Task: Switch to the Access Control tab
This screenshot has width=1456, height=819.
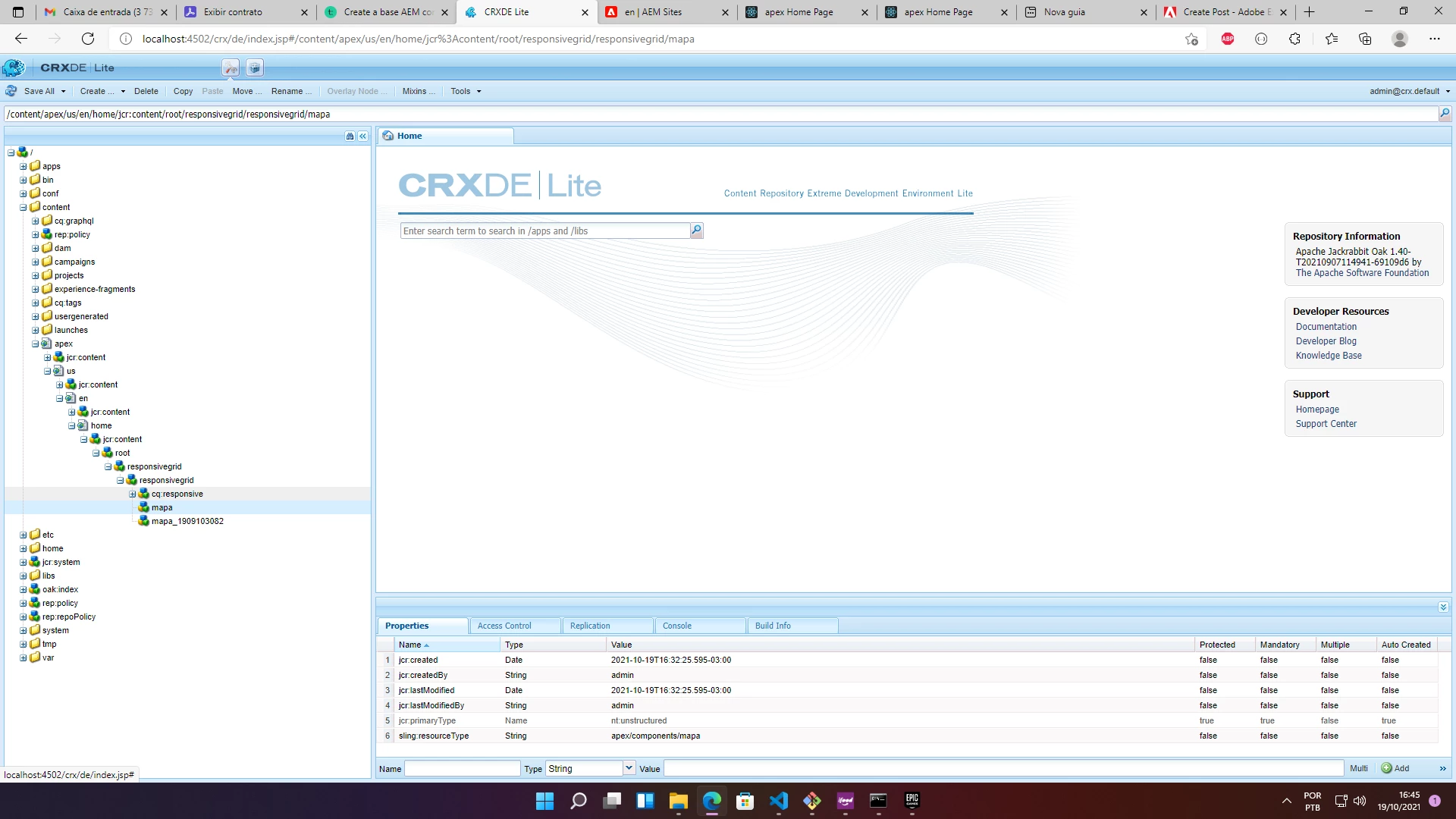Action: click(504, 626)
